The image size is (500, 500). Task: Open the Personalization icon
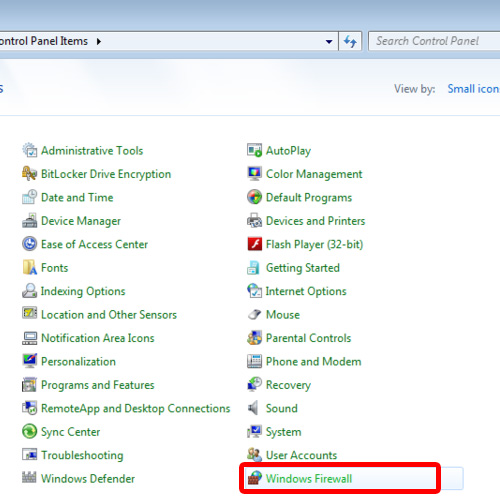(x=29, y=361)
